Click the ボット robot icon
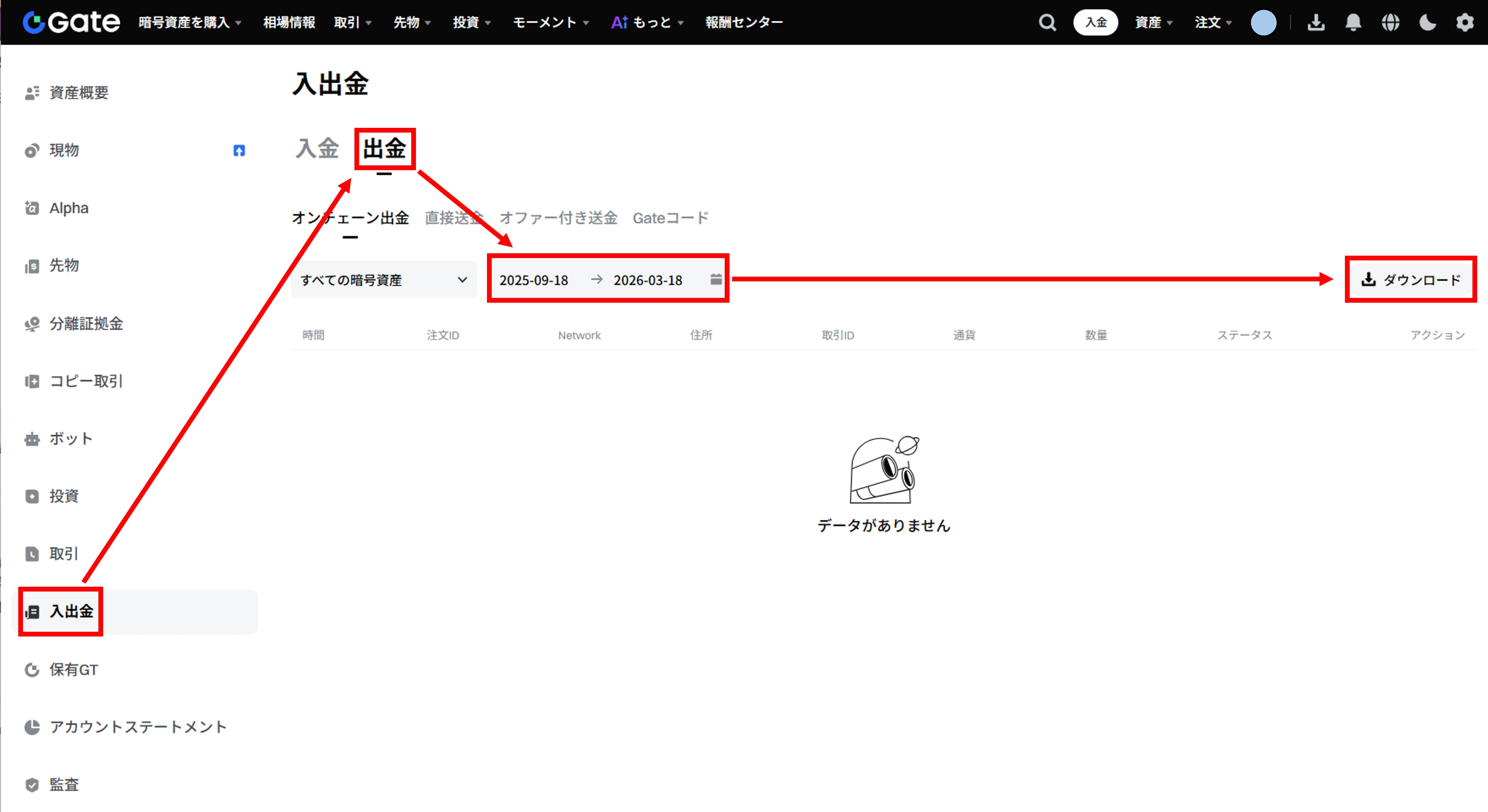 [32, 439]
